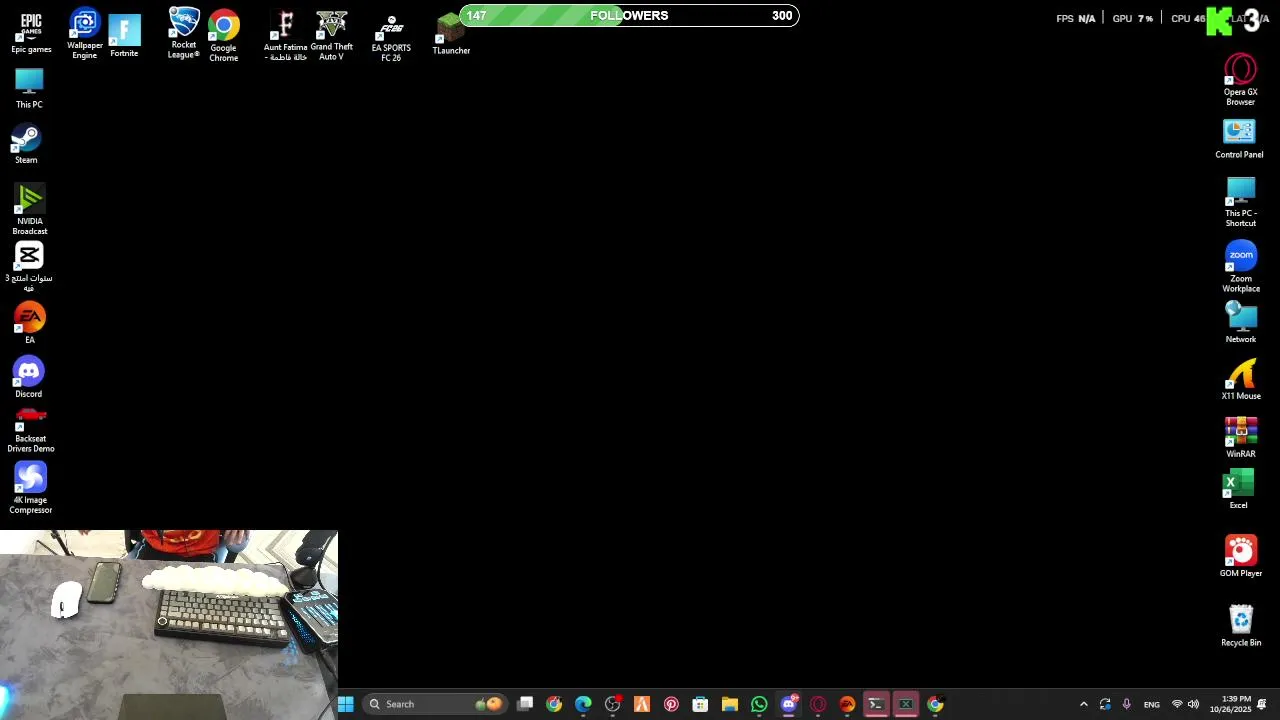
Task: Select the This PC icon below Epic Games
Action: tap(29, 88)
